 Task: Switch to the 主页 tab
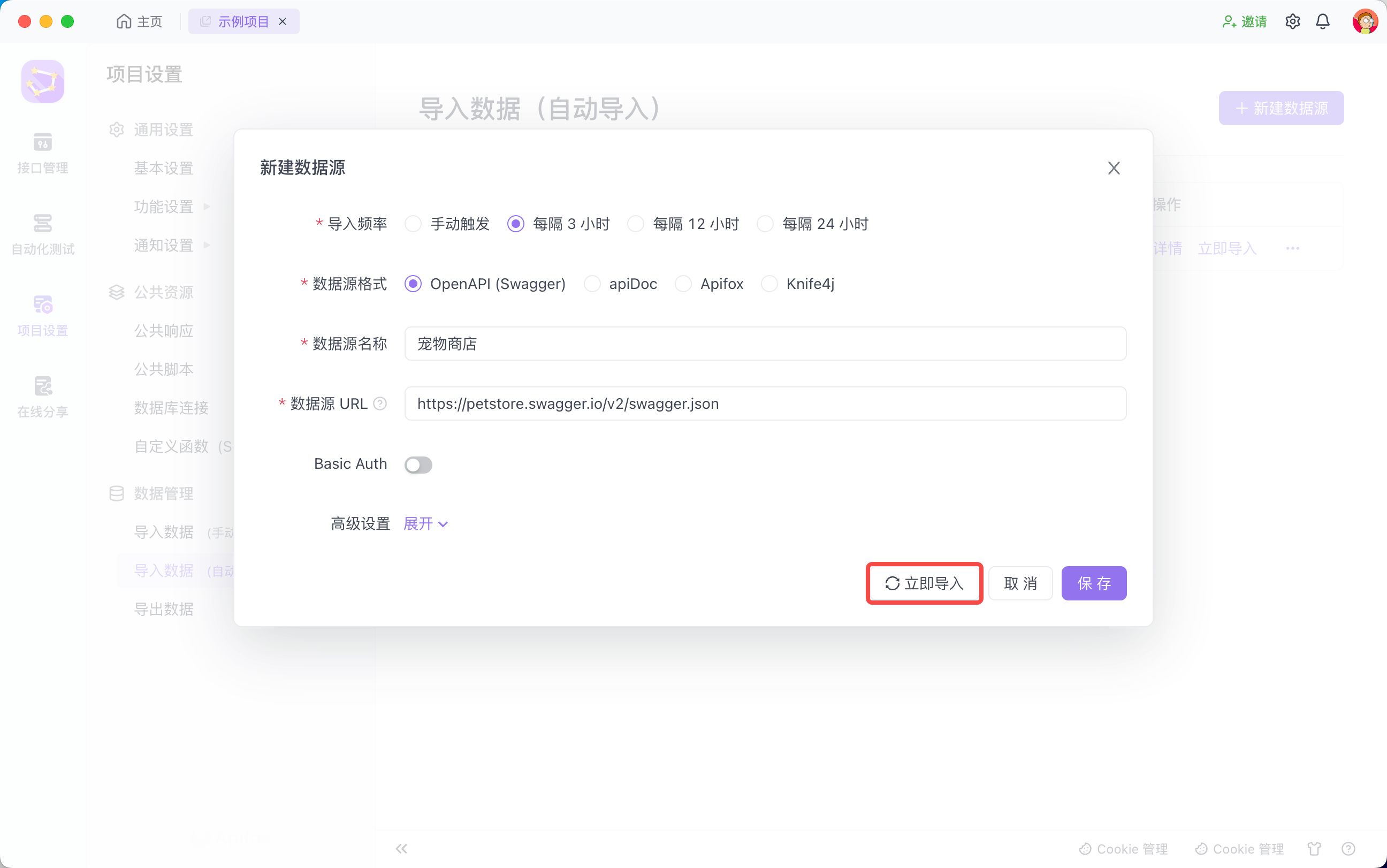coord(140,21)
